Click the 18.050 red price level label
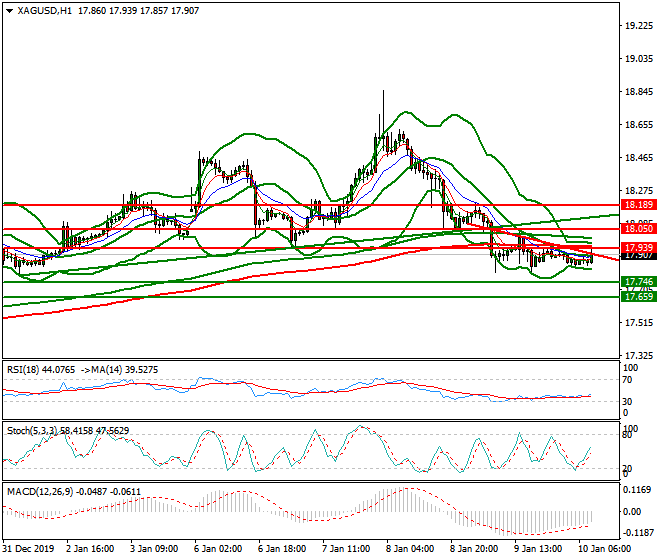Viewport: 660px width, 560px height. [639, 229]
